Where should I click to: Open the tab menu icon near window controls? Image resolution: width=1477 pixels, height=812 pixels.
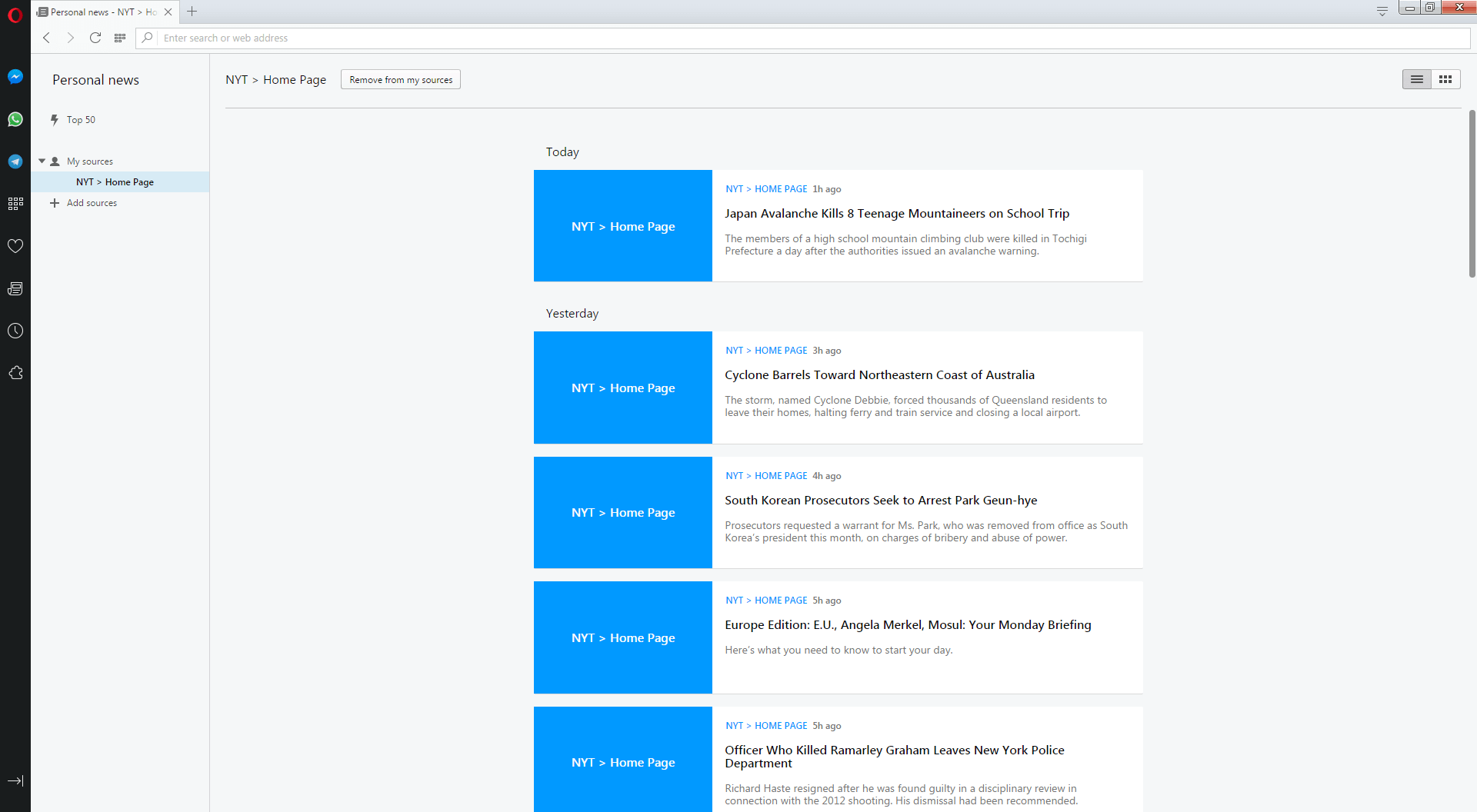pos(1382,12)
